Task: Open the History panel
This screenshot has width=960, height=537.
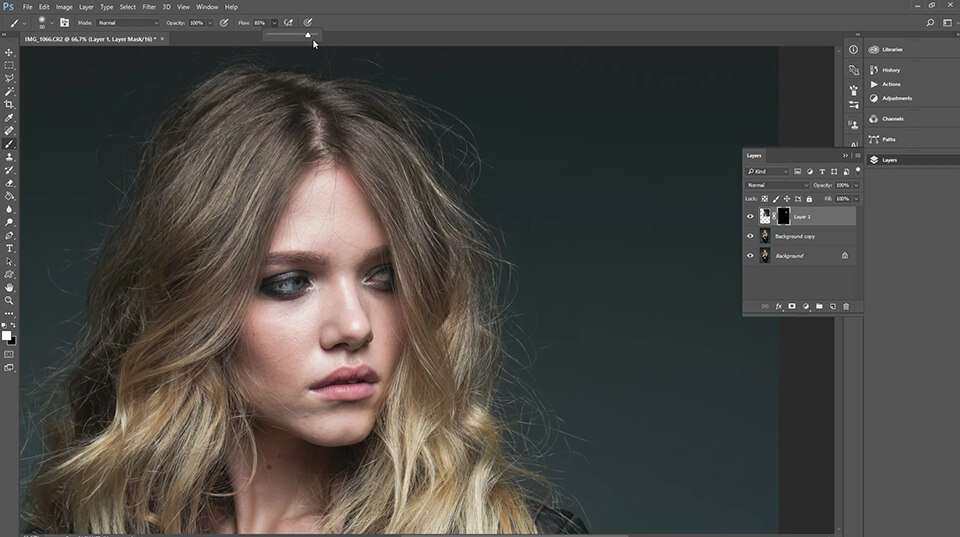Action: click(891, 70)
